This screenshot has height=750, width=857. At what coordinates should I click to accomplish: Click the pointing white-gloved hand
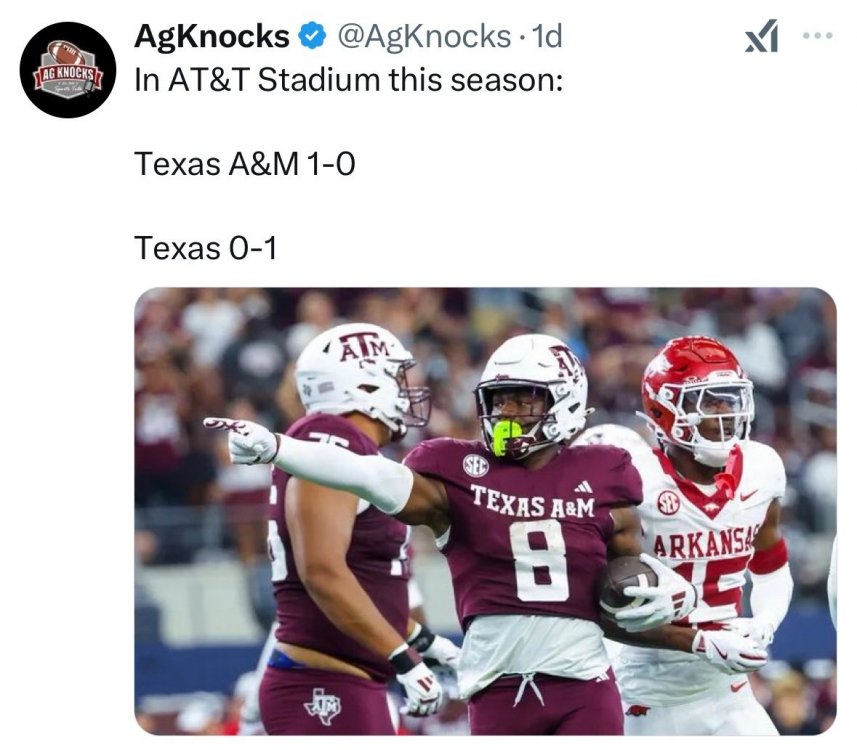[x=242, y=439]
